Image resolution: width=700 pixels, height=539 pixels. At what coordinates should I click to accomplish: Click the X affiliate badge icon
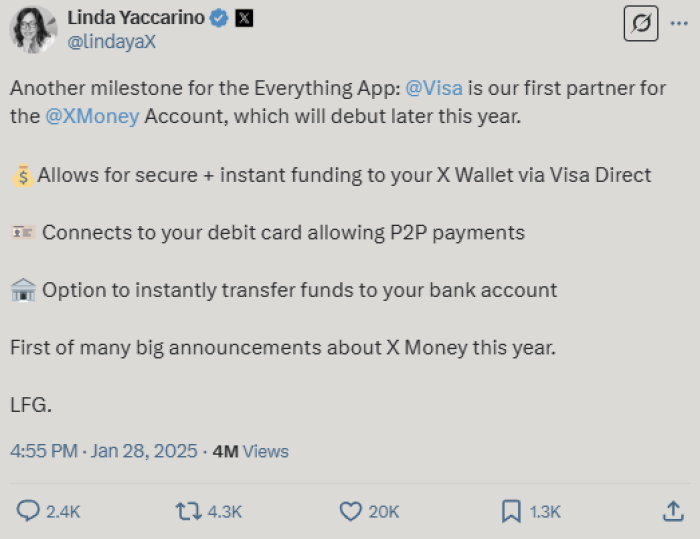pos(244,18)
